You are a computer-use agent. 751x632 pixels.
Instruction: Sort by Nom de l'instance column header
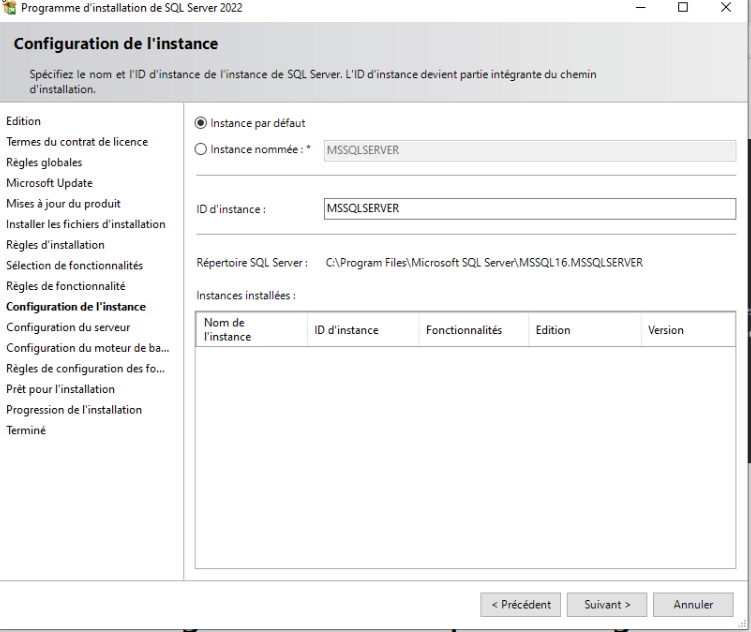point(251,329)
